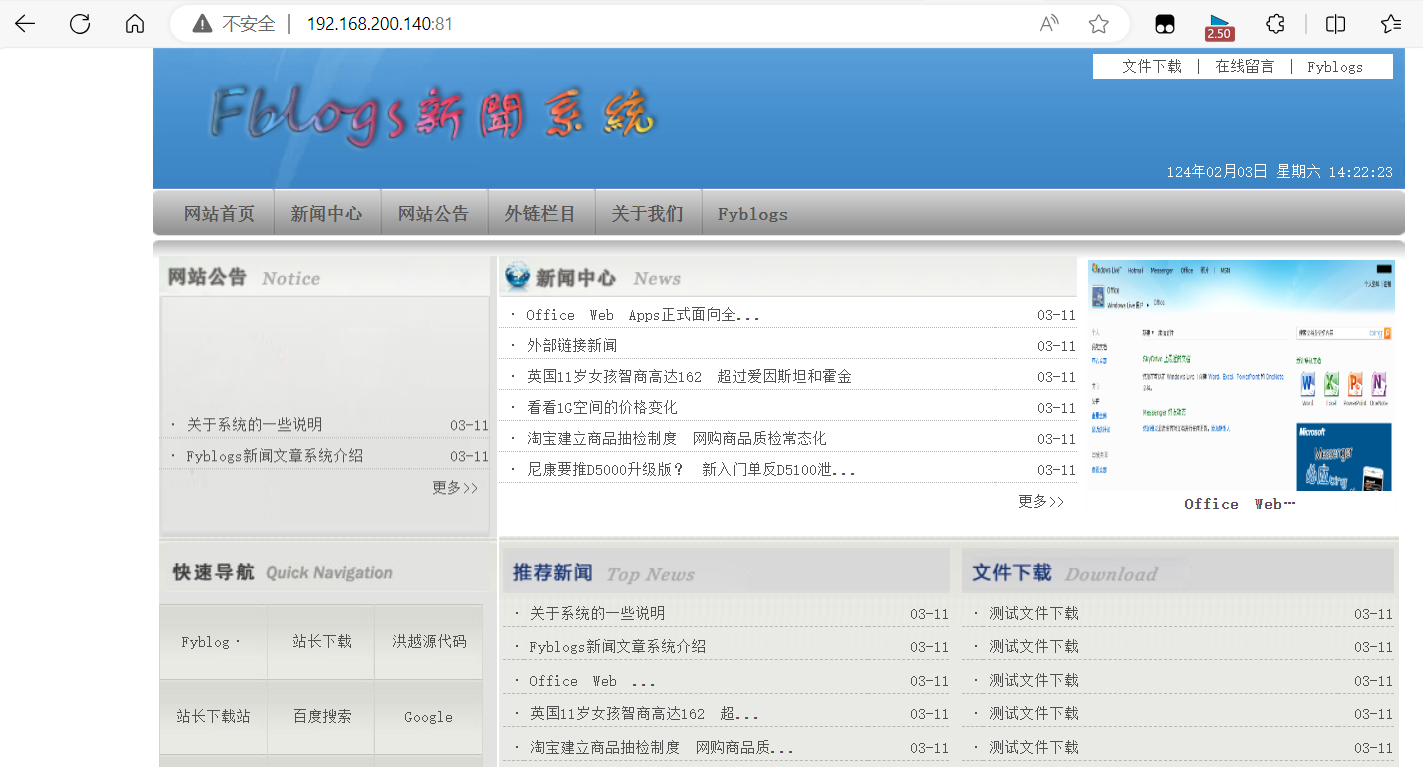The height and width of the screenshot is (767, 1423).
Task: Select 新闻中心 in the navigation bar
Action: pos(327,212)
